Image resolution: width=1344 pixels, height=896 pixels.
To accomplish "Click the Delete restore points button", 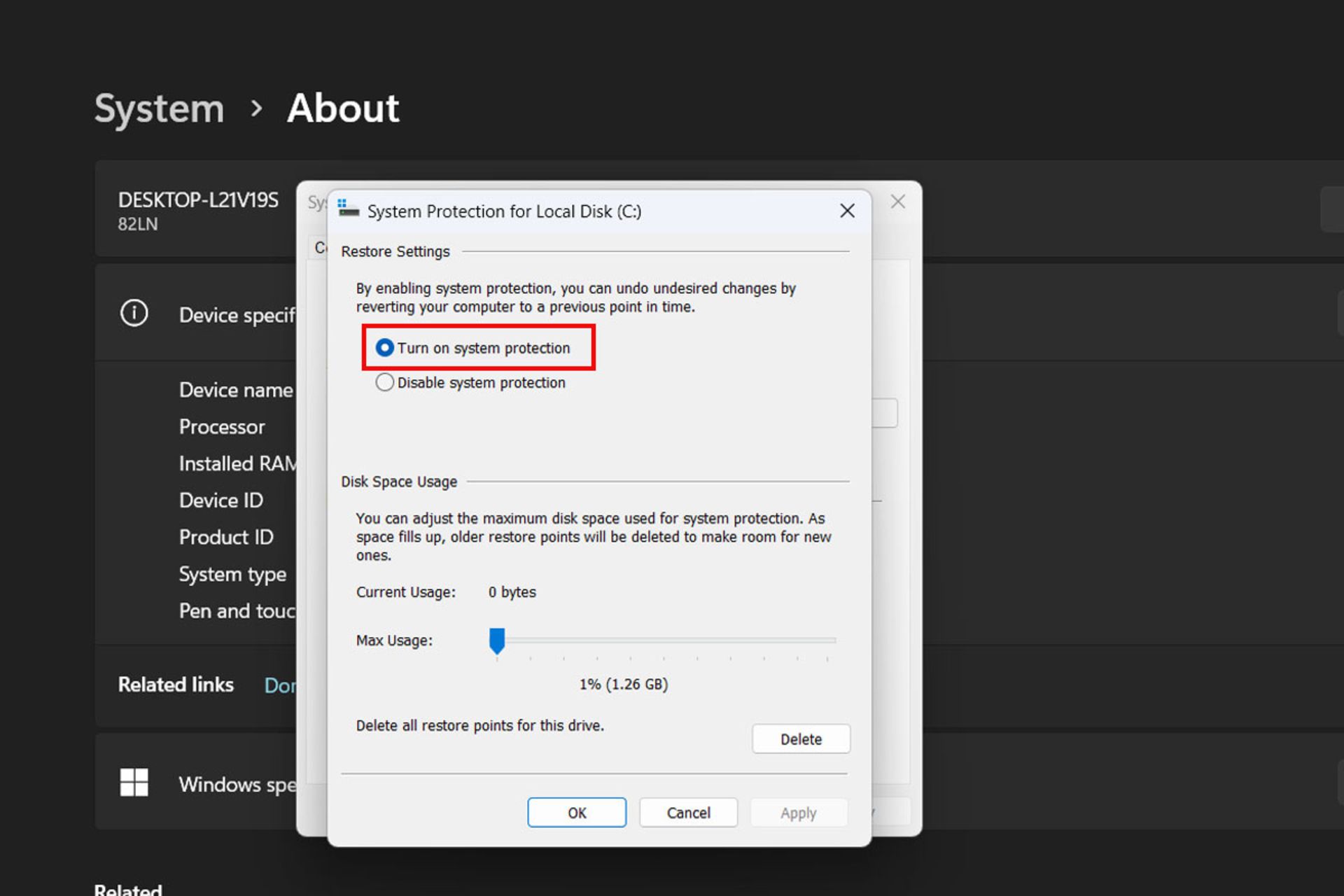I will [x=800, y=738].
